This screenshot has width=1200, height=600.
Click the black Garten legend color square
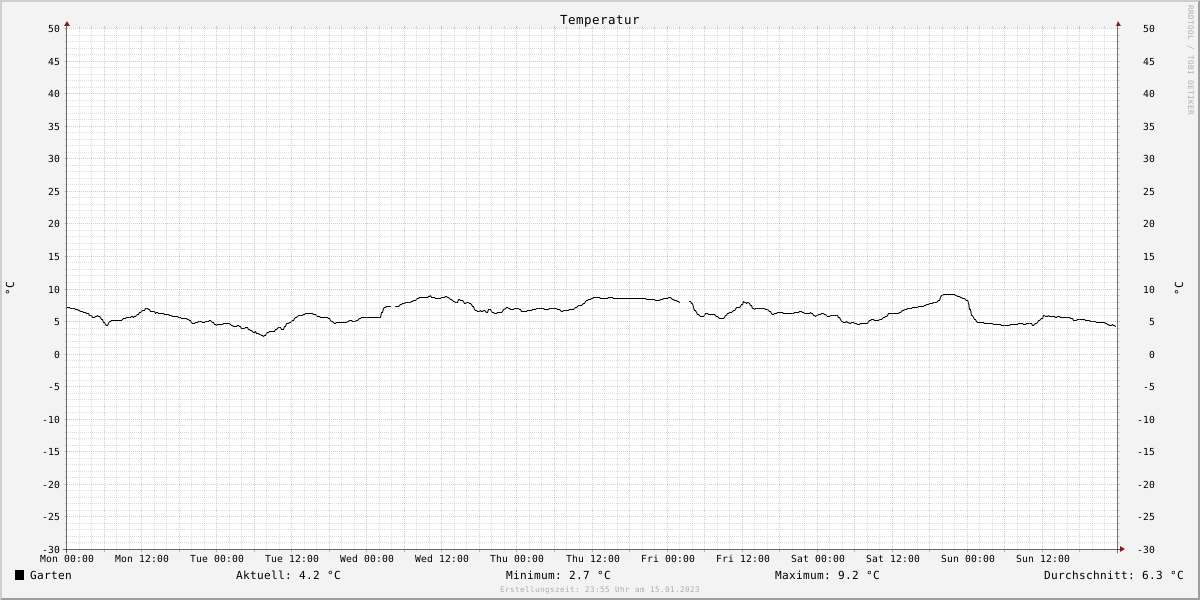point(20,575)
